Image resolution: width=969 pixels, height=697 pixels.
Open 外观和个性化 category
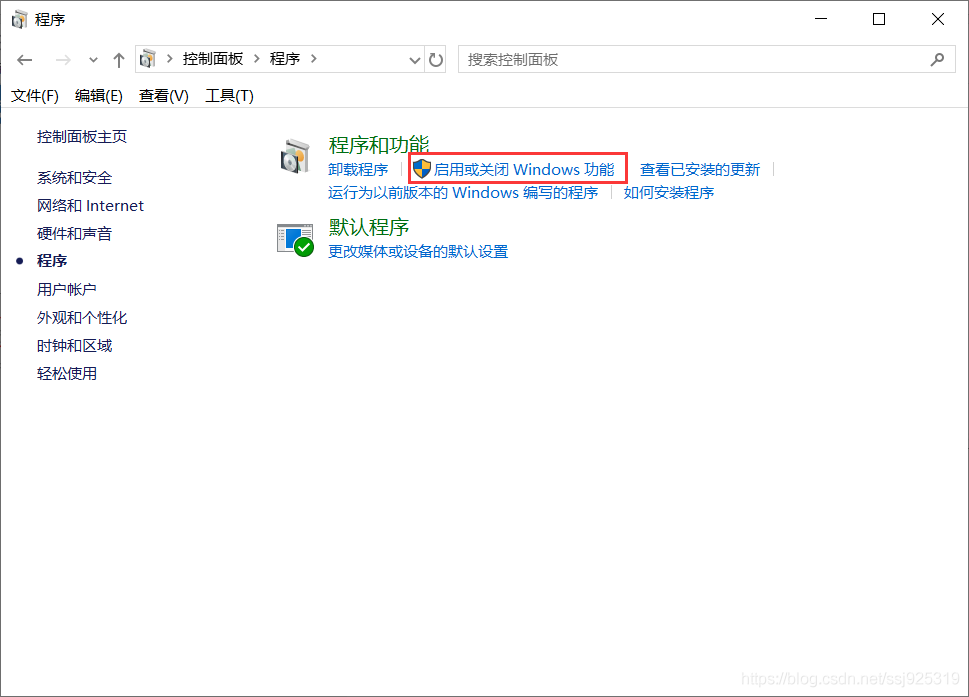click(x=82, y=318)
